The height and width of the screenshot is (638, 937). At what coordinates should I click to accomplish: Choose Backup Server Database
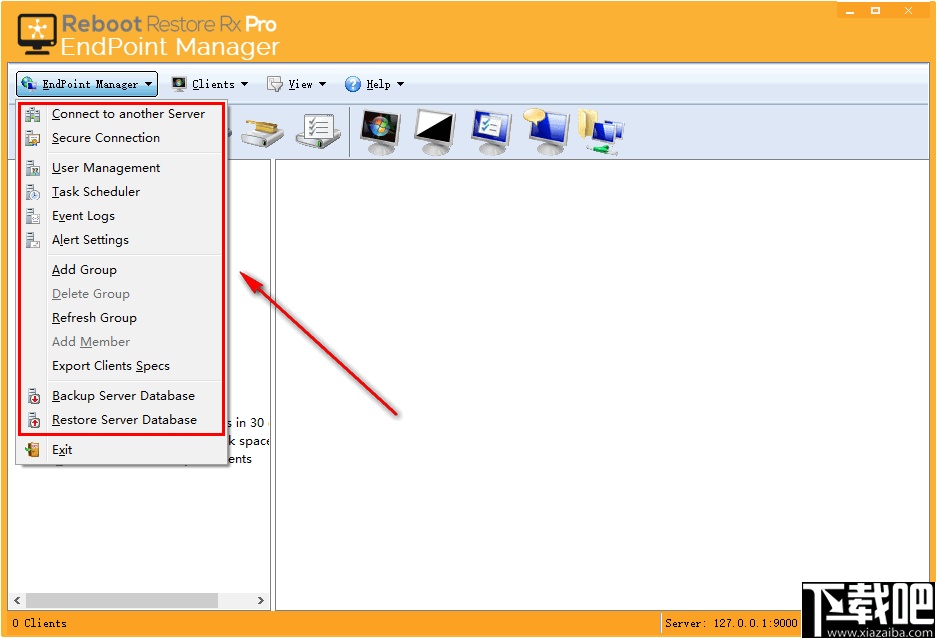point(121,396)
